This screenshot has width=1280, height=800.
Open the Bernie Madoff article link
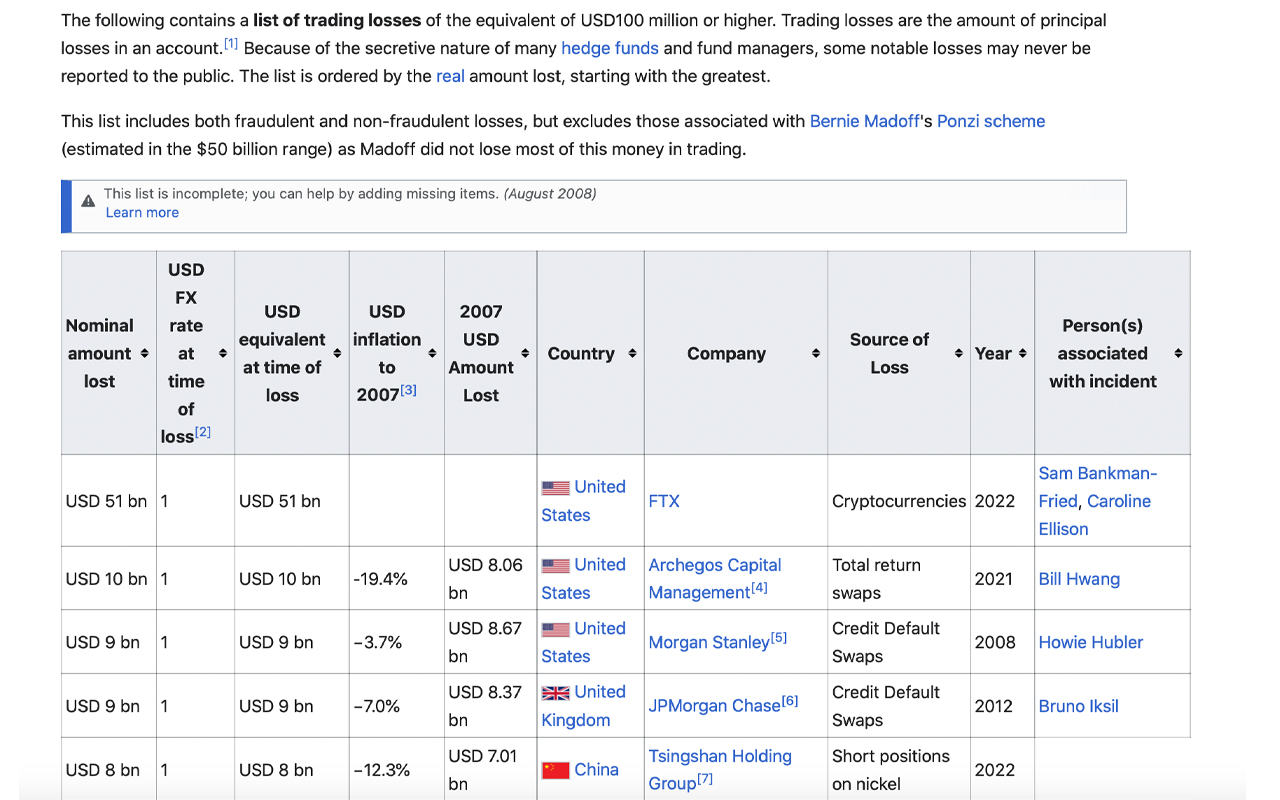864,121
